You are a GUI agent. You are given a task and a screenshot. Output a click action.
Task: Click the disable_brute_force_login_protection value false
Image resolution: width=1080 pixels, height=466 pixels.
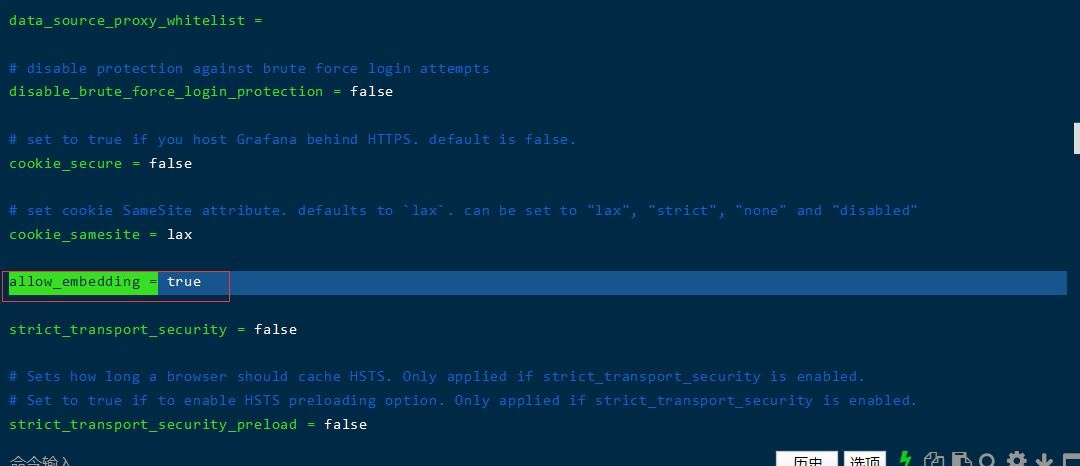pyautogui.click(x=372, y=92)
